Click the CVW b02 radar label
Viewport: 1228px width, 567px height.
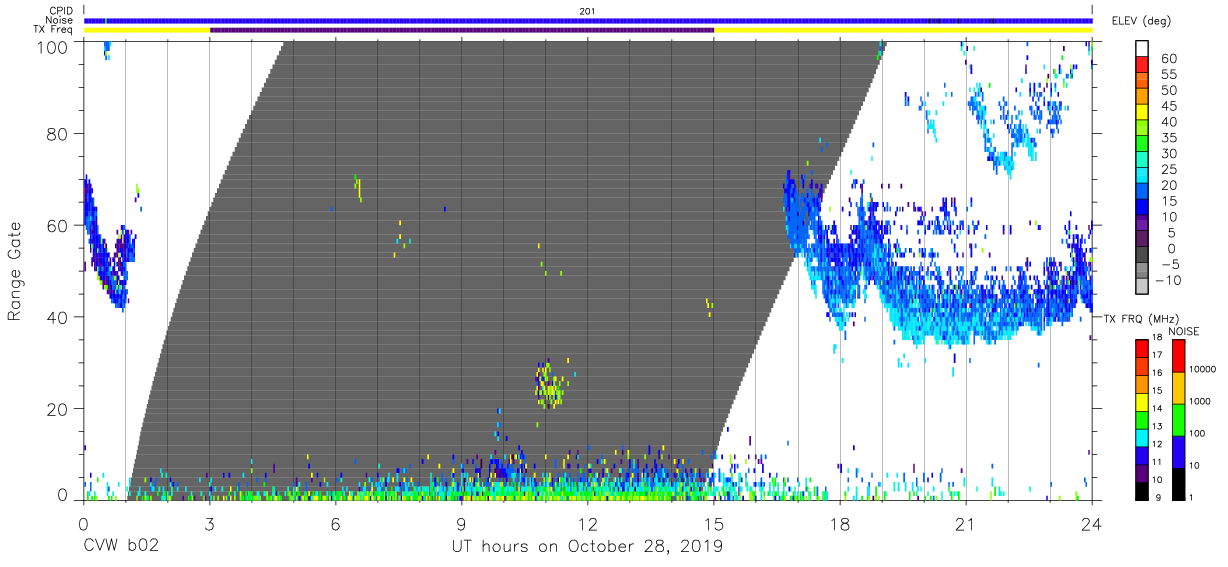121,547
